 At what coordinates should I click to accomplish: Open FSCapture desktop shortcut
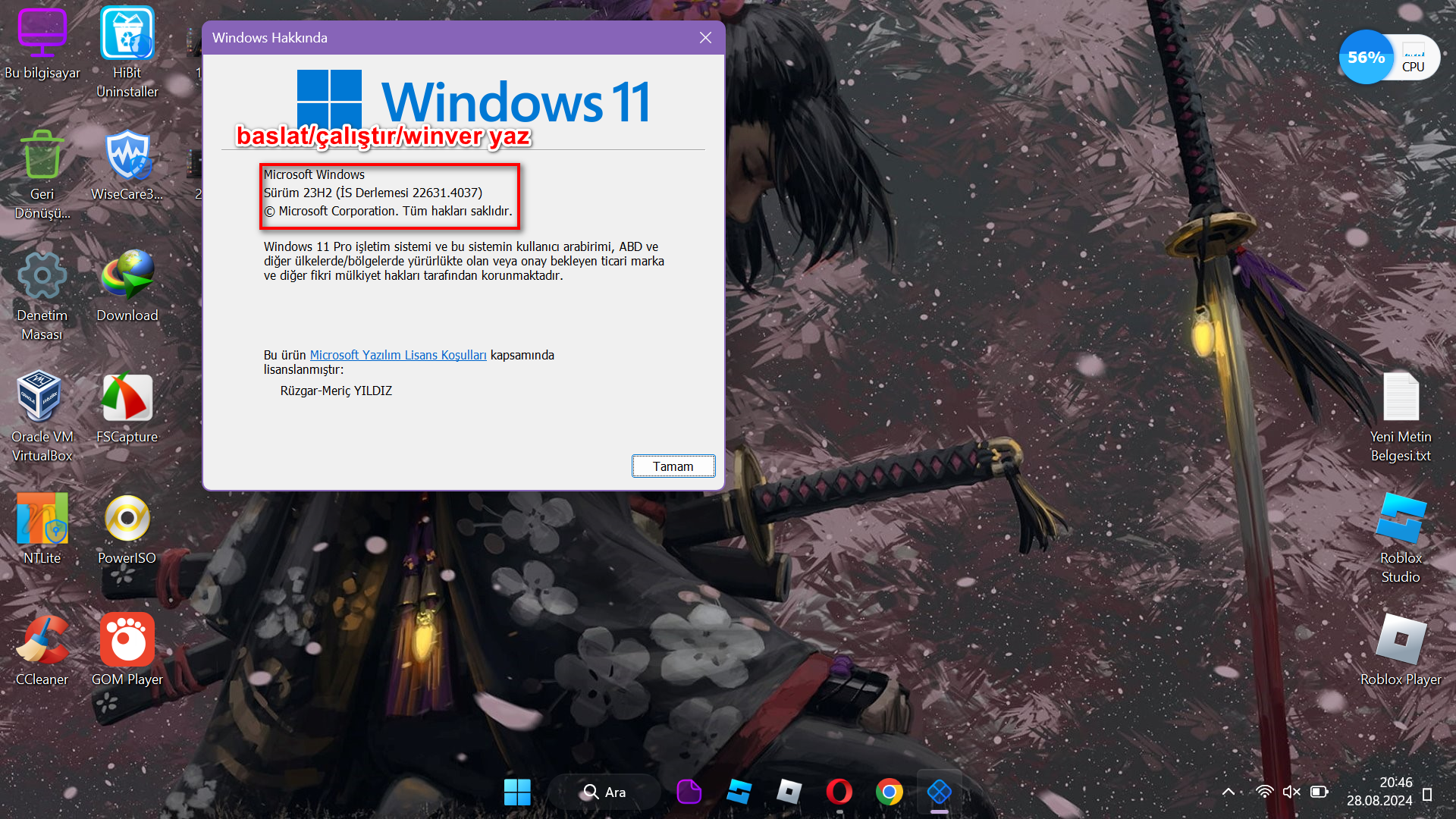pyautogui.click(x=127, y=397)
